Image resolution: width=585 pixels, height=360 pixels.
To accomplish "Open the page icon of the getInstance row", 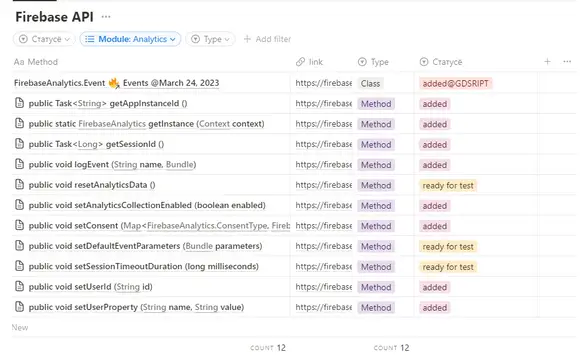I will (x=19, y=123).
